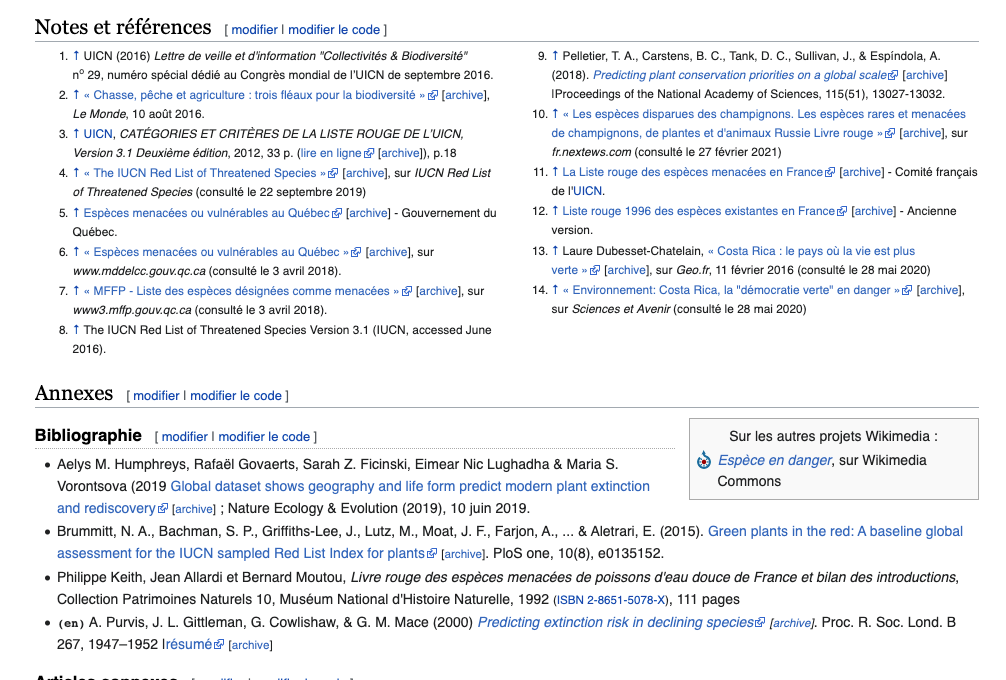Click the Wikimedia Commons logo icon

coord(703,461)
